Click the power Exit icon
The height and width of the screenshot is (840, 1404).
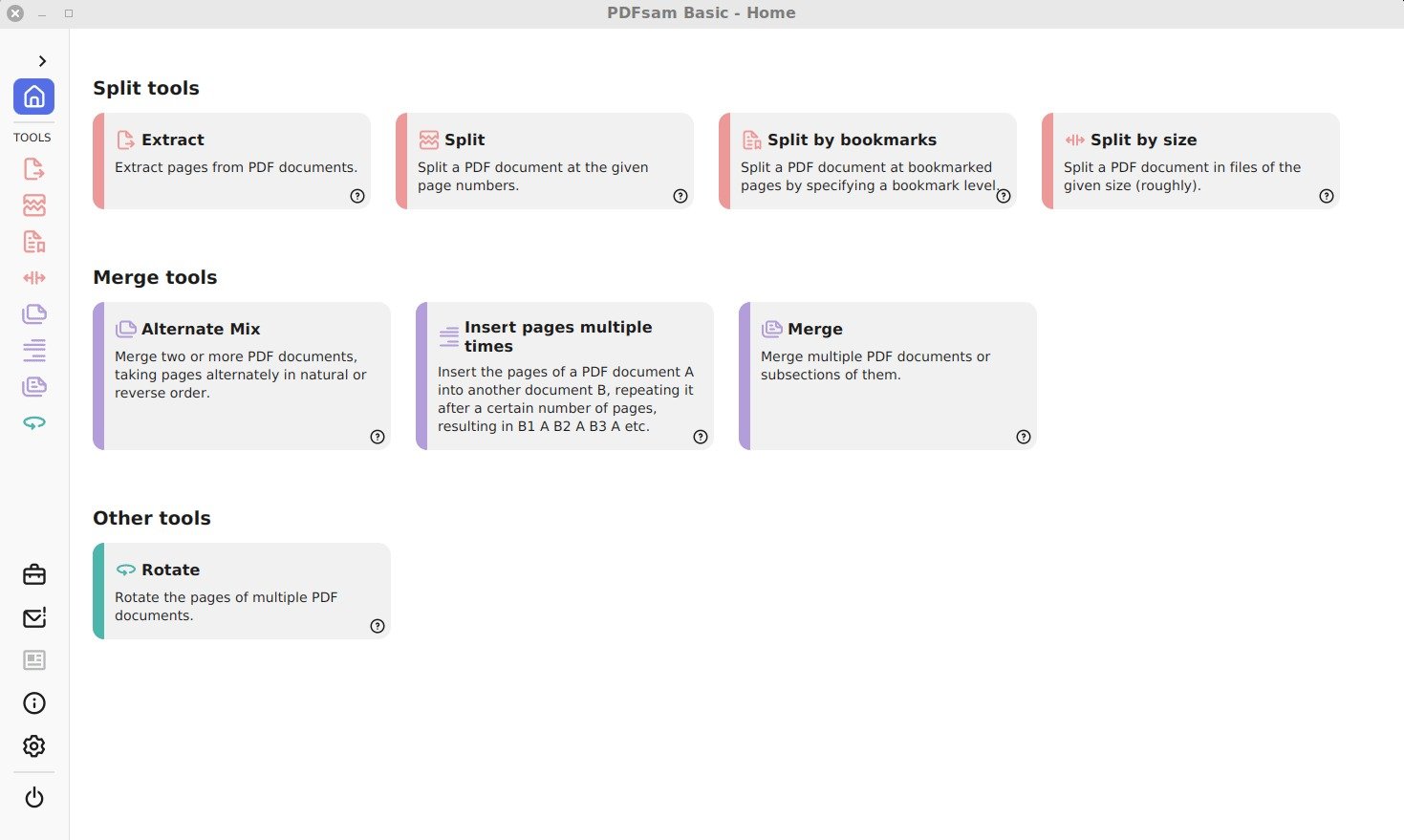33,797
